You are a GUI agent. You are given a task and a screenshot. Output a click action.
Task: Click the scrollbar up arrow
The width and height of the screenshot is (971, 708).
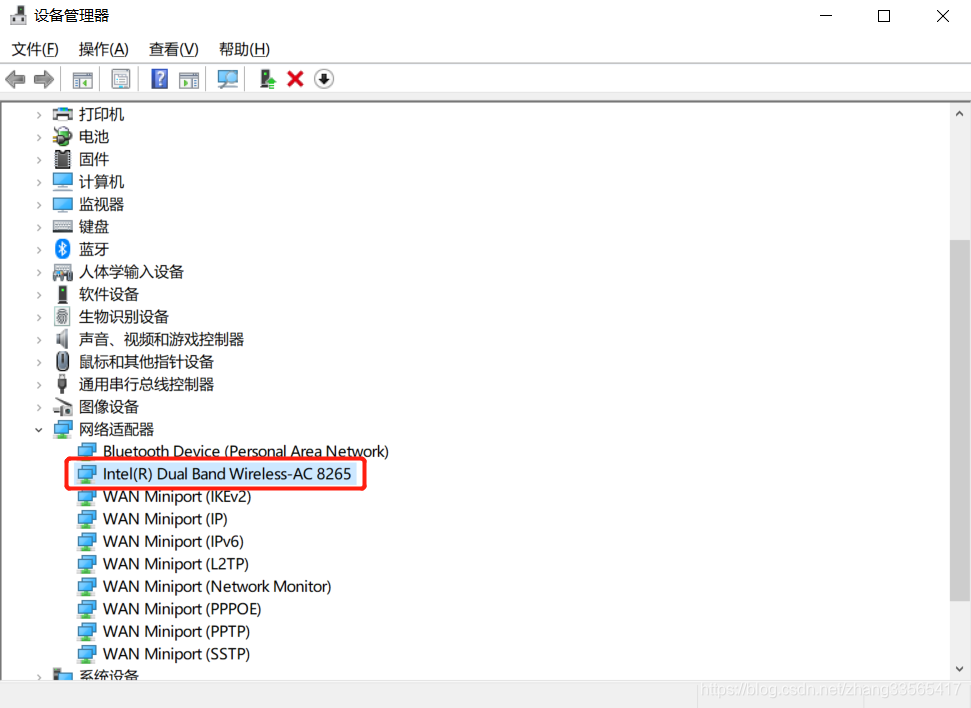[959, 114]
